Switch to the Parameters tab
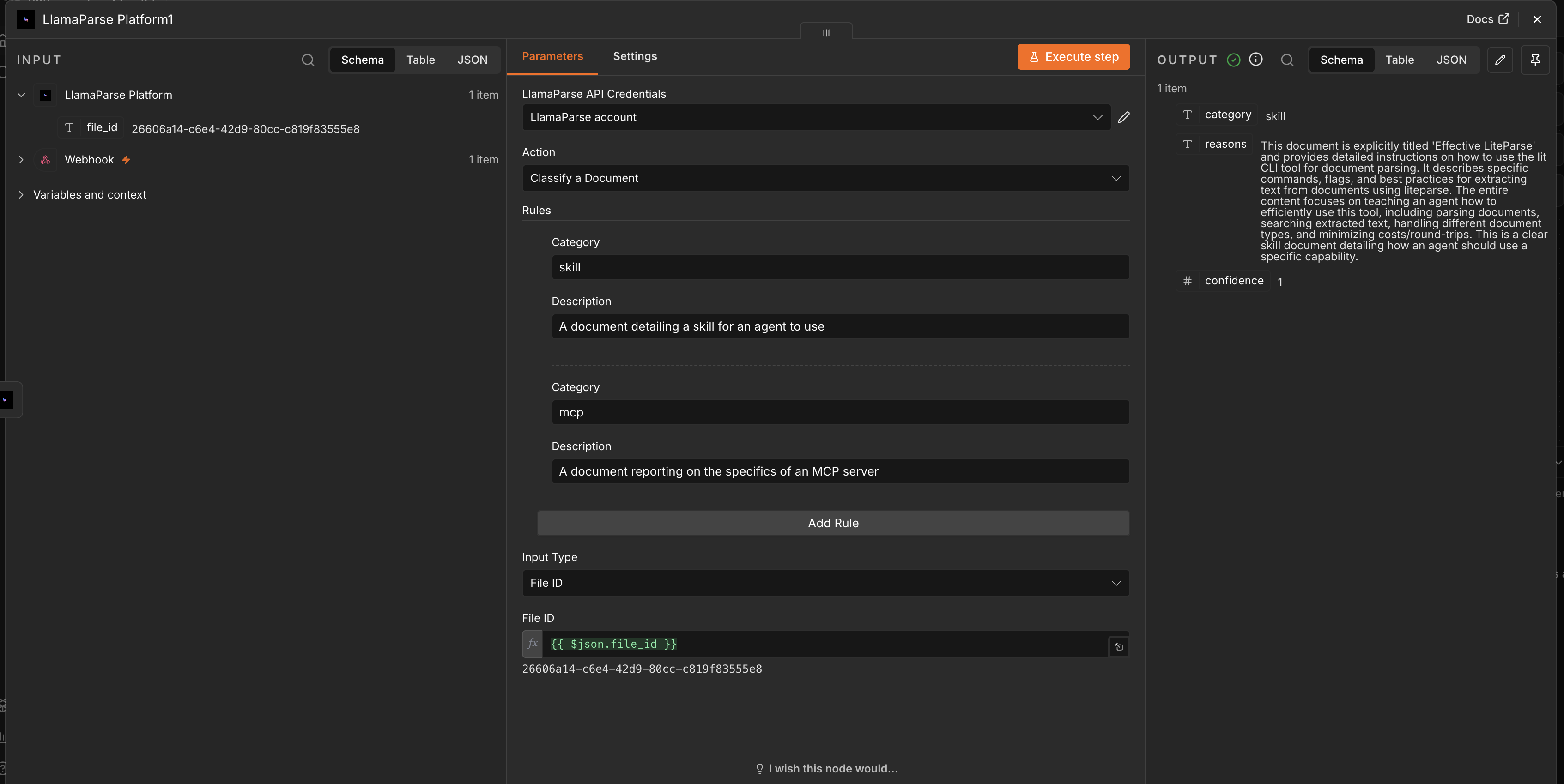Viewport: 1564px width, 784px height. (552, 56)
